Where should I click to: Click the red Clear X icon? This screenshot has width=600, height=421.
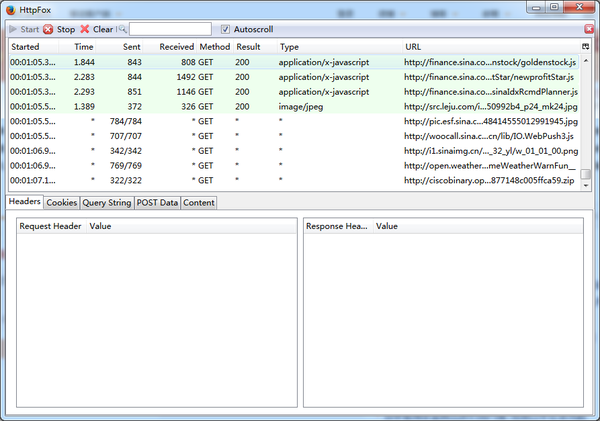coord(85,30)
